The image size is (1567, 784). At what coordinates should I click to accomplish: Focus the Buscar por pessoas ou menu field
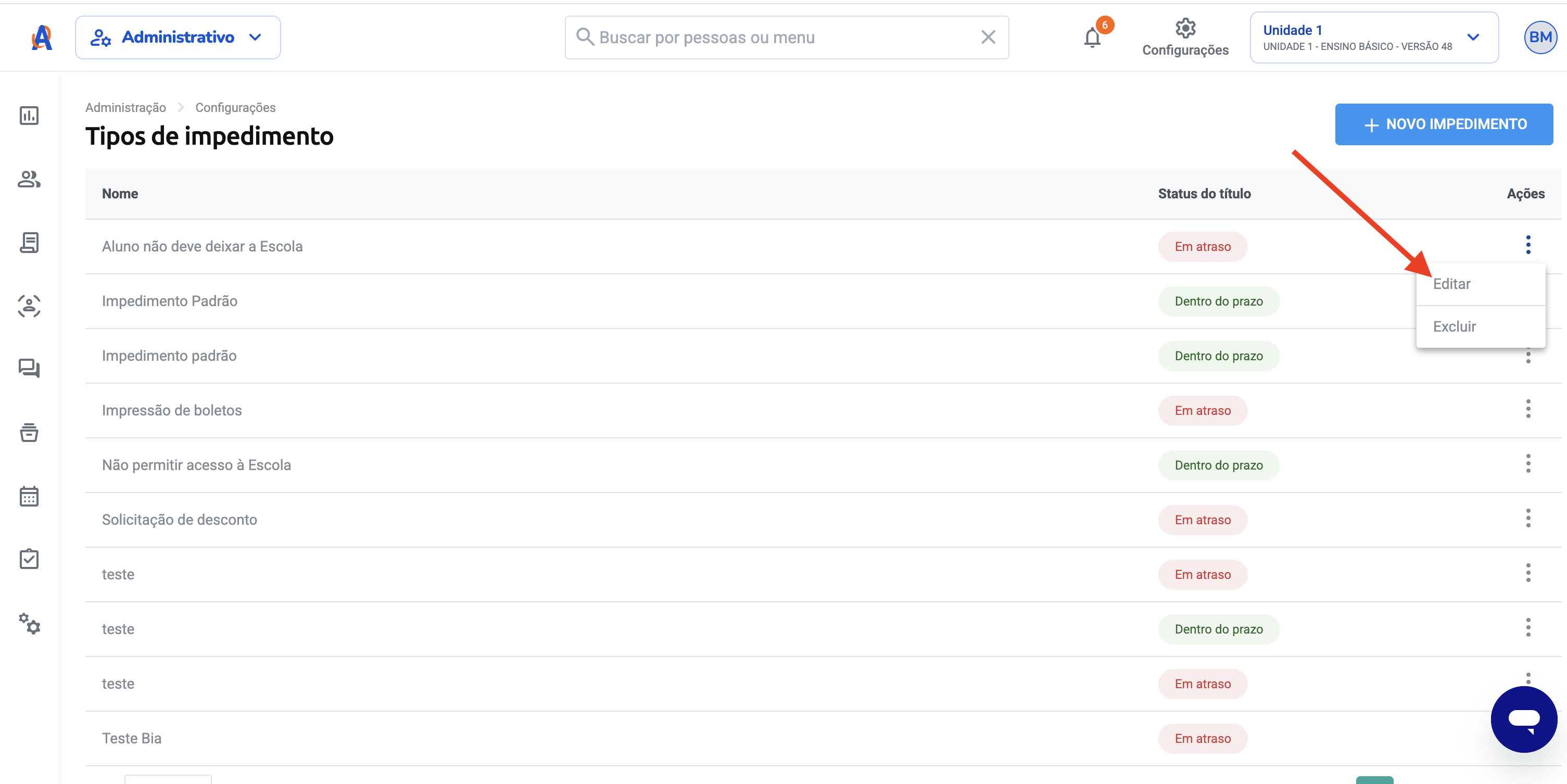[x=786, y=37]
